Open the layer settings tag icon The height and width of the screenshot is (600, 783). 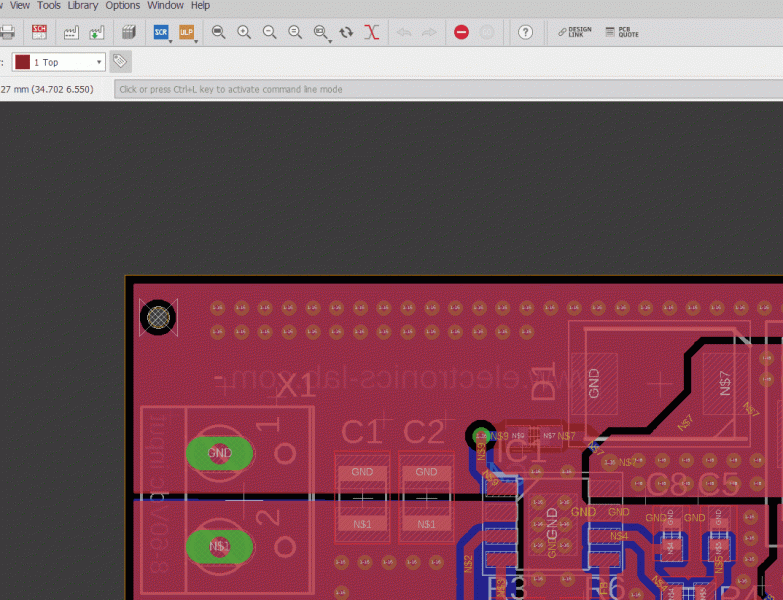point(120,61)
